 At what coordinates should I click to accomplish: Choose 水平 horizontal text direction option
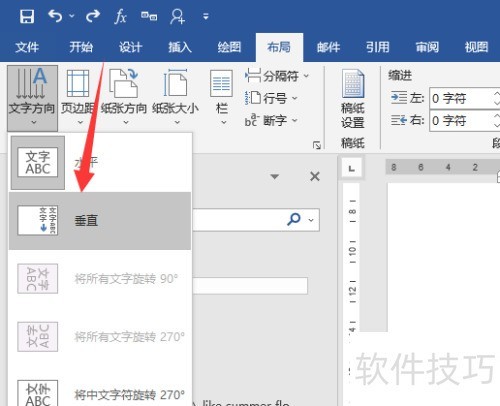tap(100, 163)
